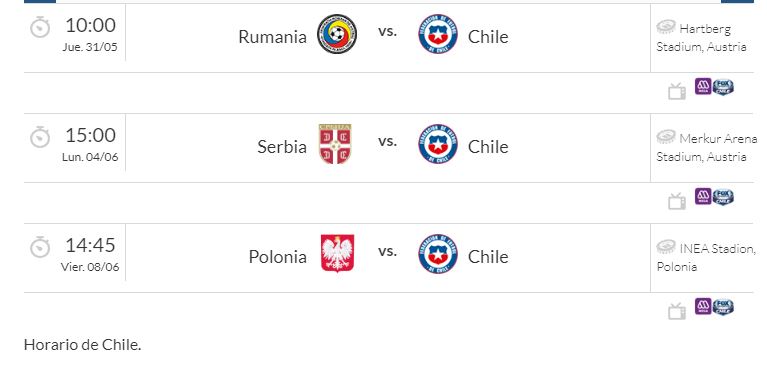
Task: Click Chile crest in Serbia match row
Action: pyautogui.click(x=438, y=144)
